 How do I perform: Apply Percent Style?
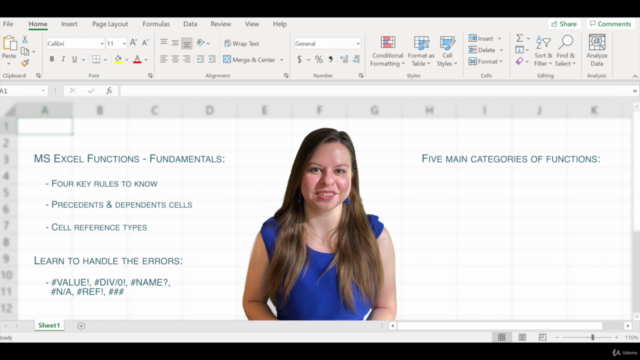pos(319,60)
